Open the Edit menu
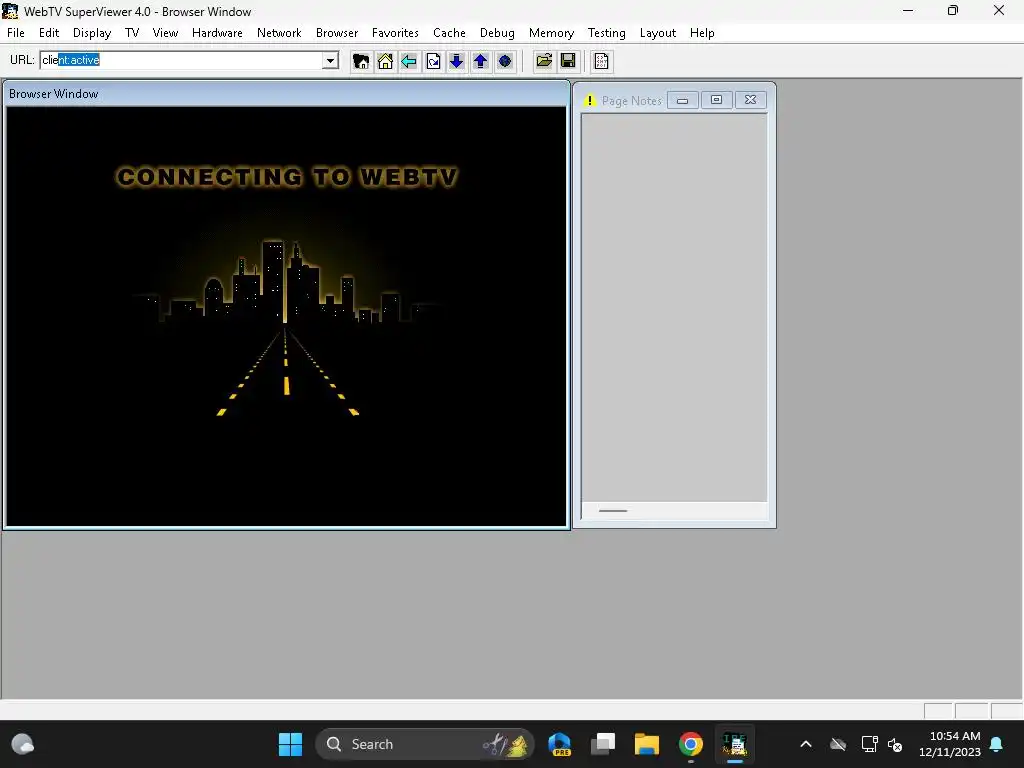Screen dimensions: 1024x768 pos(49,33)
